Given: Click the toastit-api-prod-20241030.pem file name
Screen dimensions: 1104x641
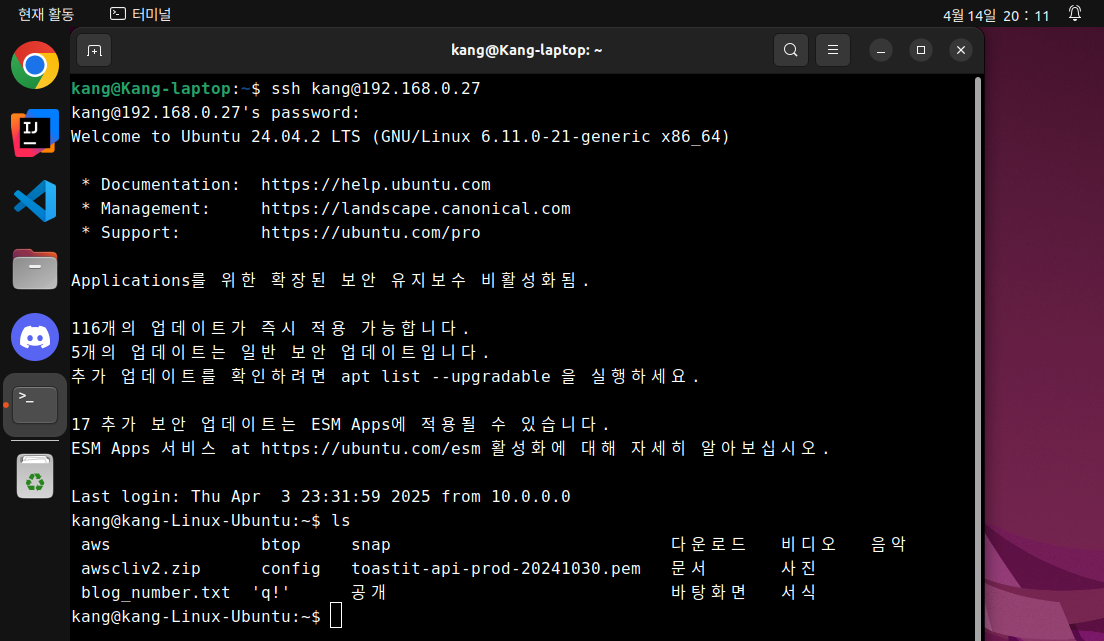Looking at the screenshot, I should [496, 568].
